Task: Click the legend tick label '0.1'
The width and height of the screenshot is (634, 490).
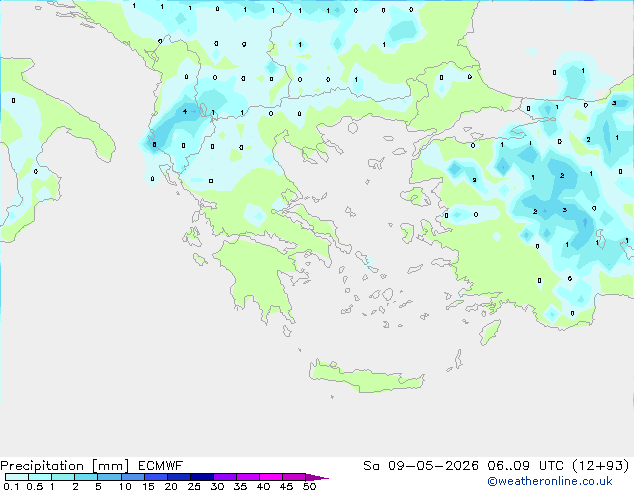Action: (11, 486)
